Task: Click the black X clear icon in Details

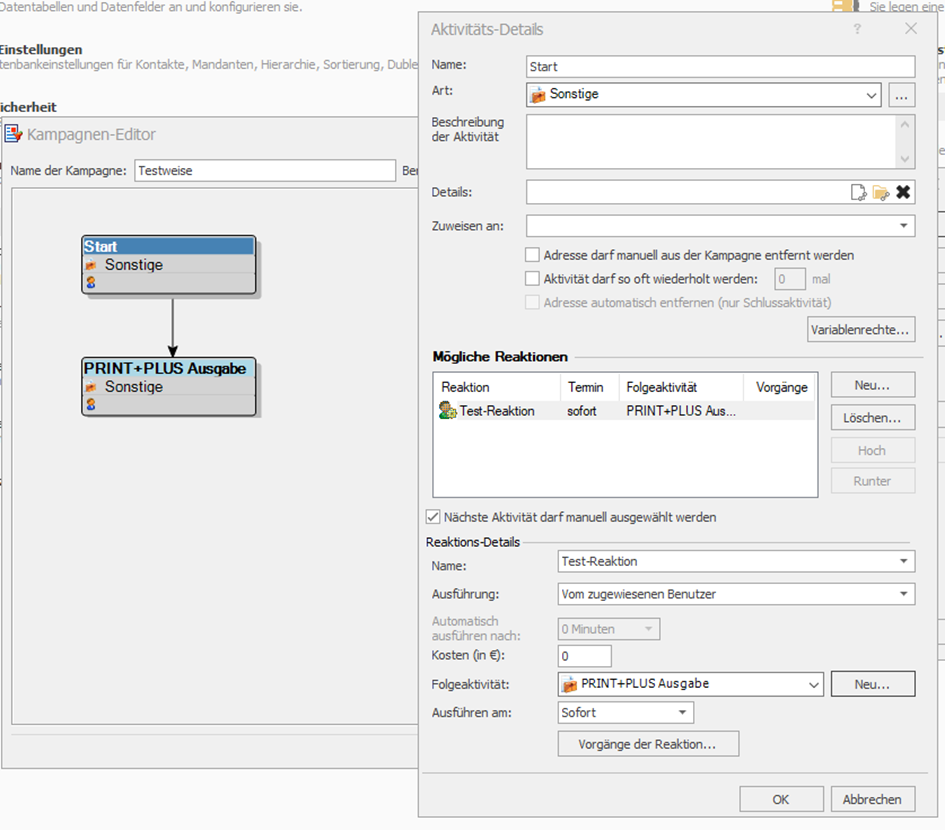Action: coord(903,192)
